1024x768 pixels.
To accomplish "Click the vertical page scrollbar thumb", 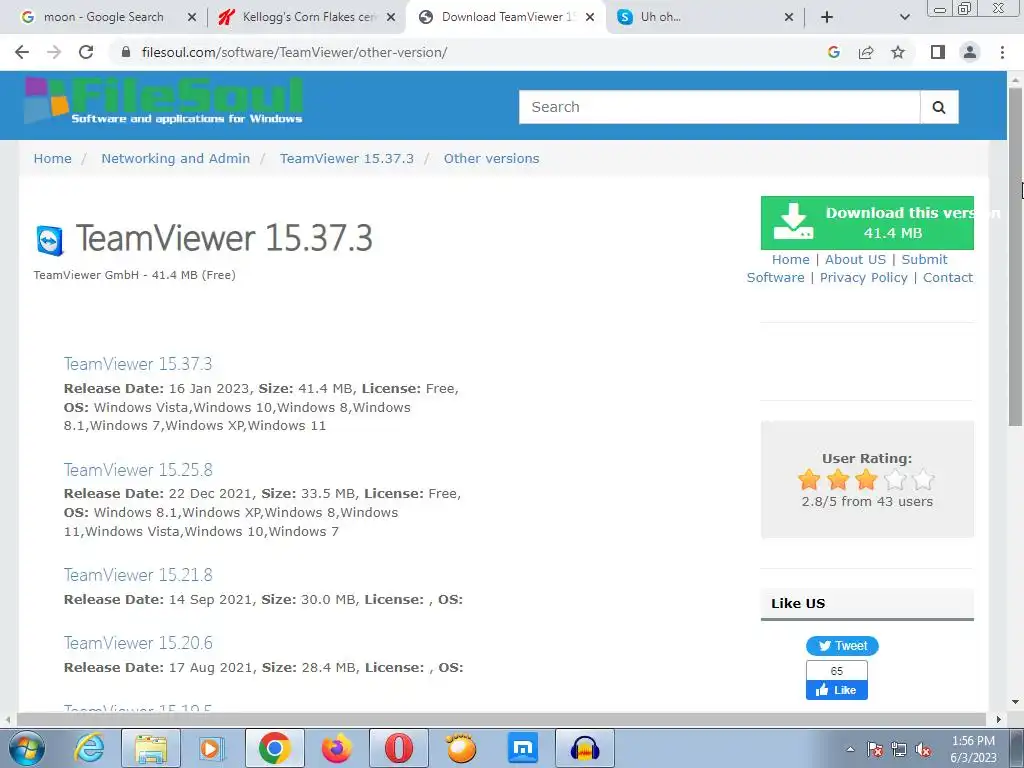I will coord(1015,257).
